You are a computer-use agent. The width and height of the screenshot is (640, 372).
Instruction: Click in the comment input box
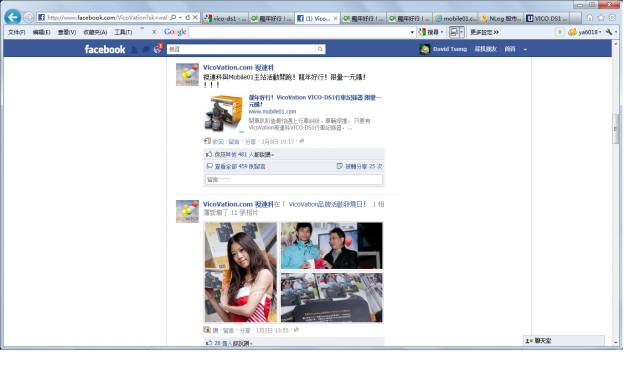(x=294, y=180)
